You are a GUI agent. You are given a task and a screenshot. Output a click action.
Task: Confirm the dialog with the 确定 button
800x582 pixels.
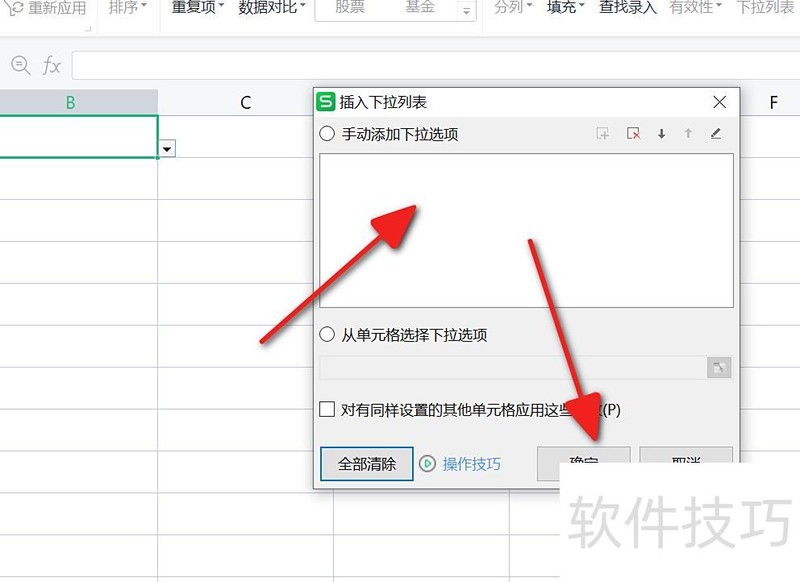click(586, 463)
